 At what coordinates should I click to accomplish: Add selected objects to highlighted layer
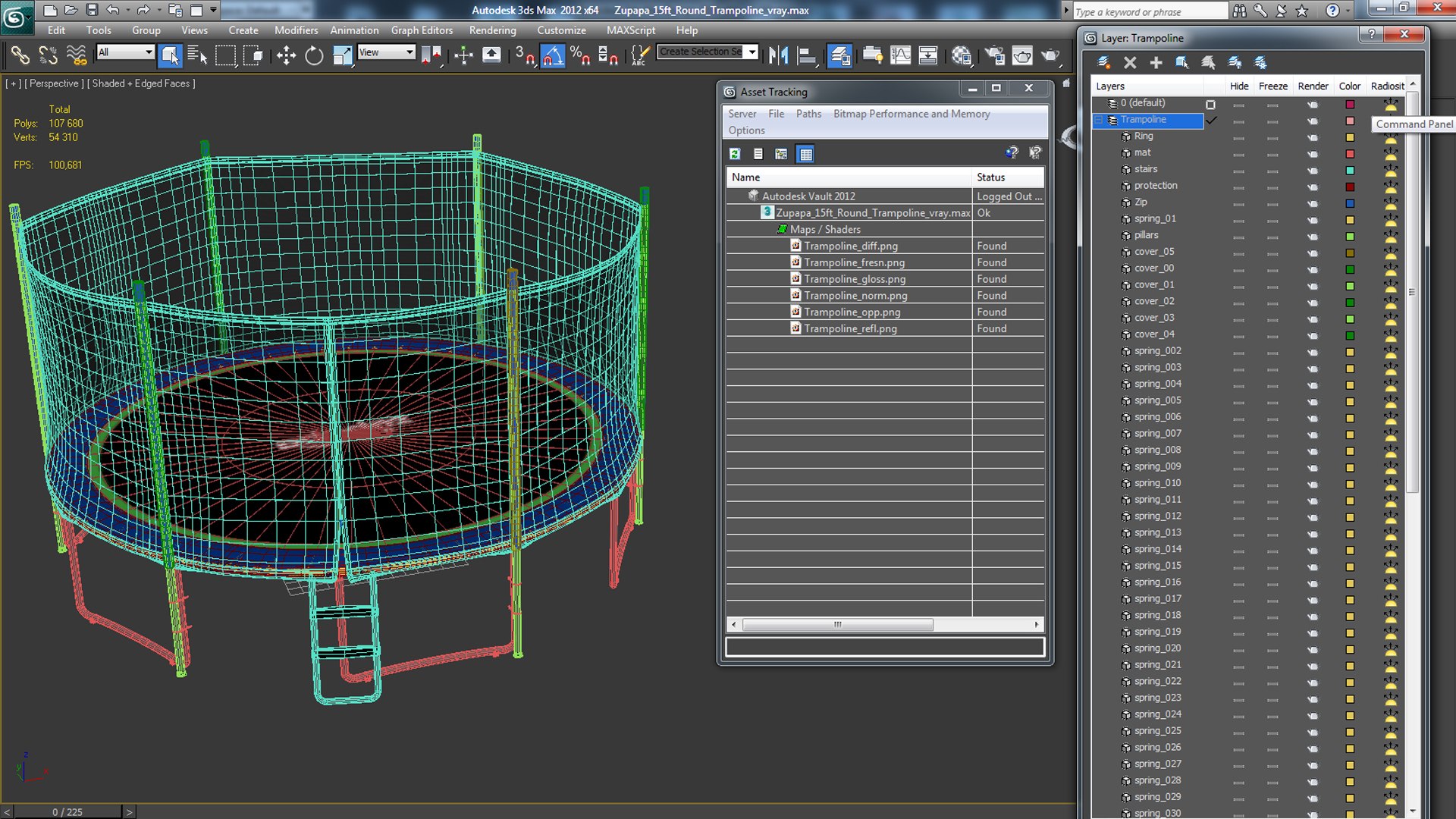[x=1156, y=62]
